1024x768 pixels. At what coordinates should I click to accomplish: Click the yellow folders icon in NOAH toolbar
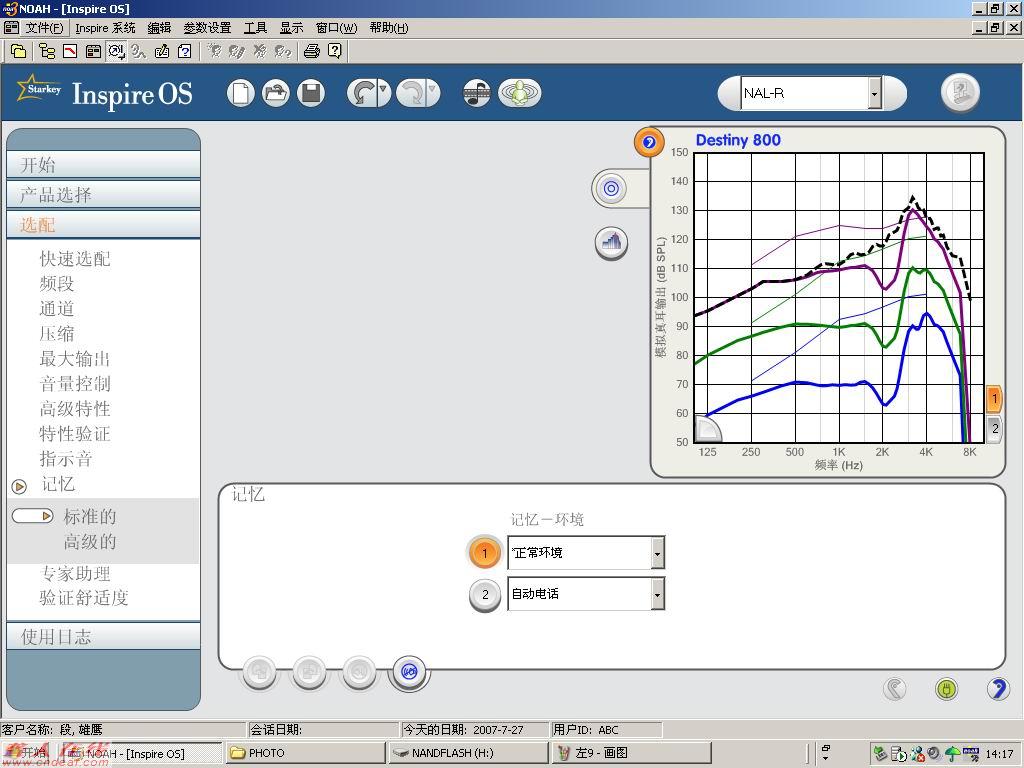(x=18, y=51)
